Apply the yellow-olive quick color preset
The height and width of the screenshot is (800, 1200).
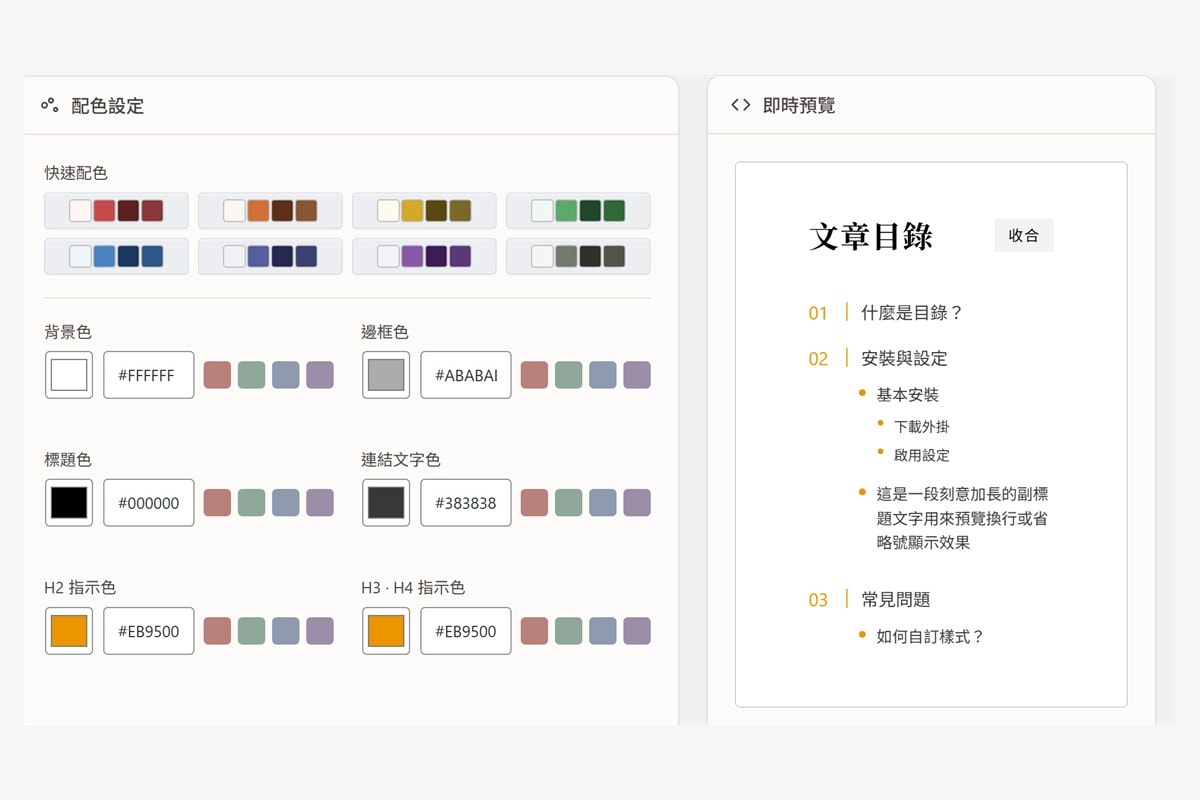(424, 211)
